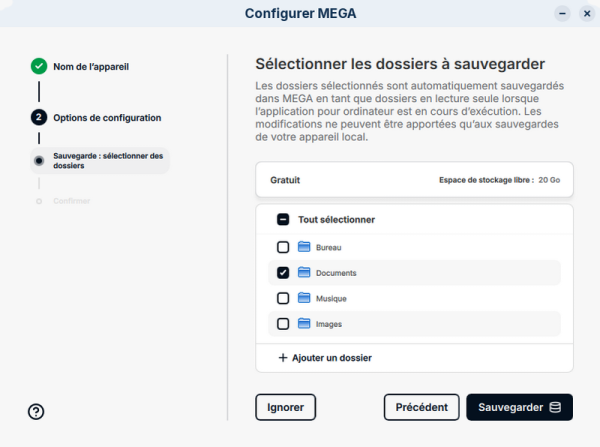The width and height of the screenshot is (600, 447).
Task: Uncheck the Documents folder checkbox
Action: [283, 272]
